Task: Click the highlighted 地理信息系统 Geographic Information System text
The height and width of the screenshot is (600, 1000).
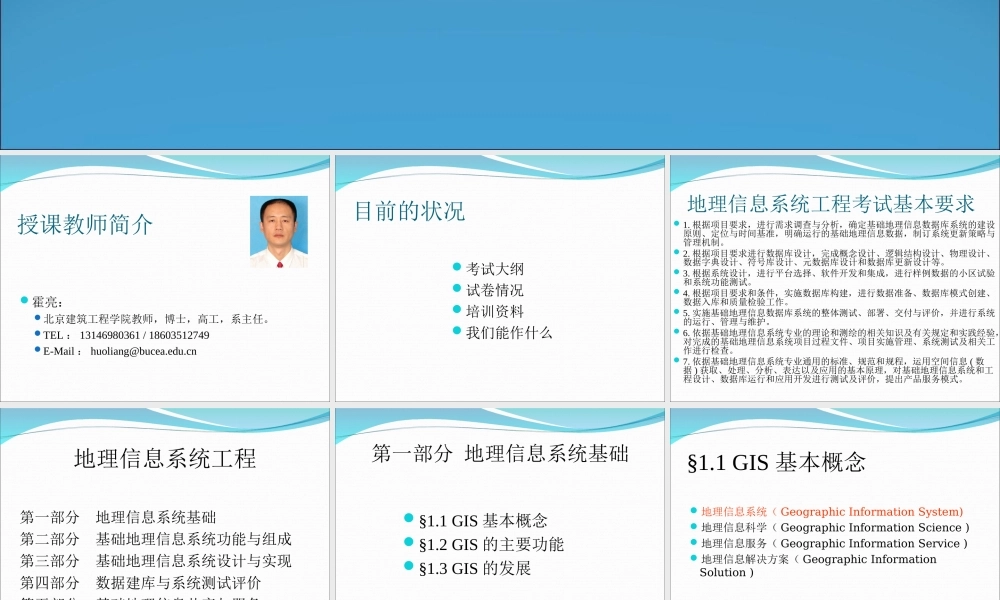Action: (x=830, y=511)
